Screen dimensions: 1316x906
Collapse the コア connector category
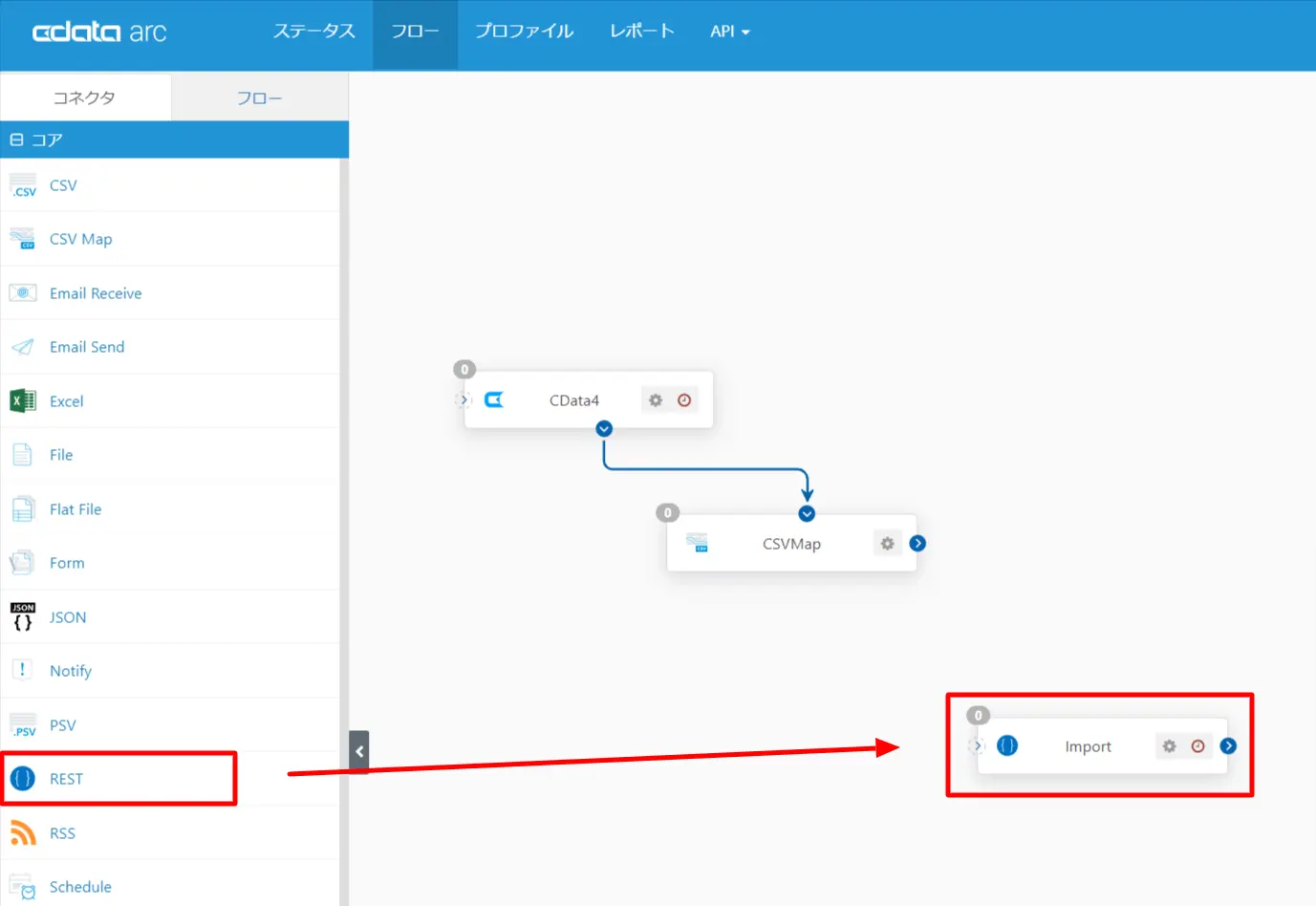coord(16,140)
